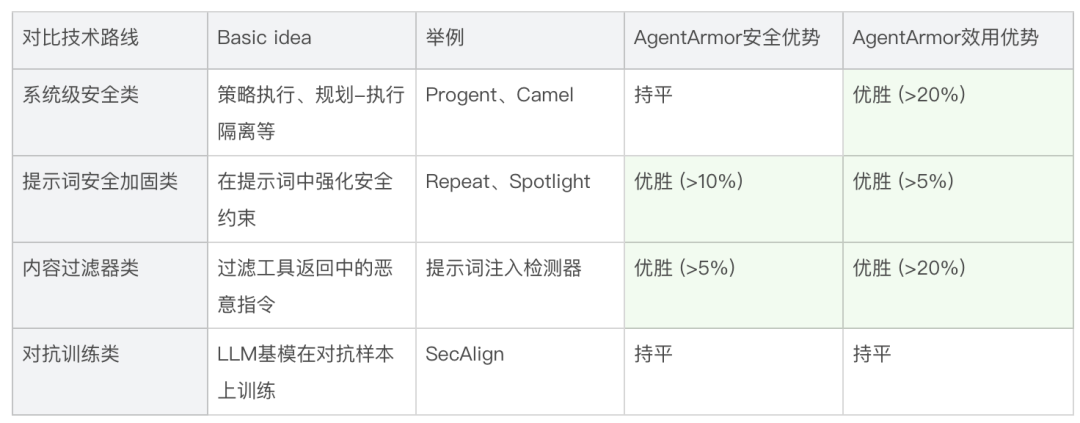Image resolution: width=1080 pixels, height=423 pixels.
Task: Click the "对抗训练类" row label
Action: pyautogui.click(x=71, y=354)
